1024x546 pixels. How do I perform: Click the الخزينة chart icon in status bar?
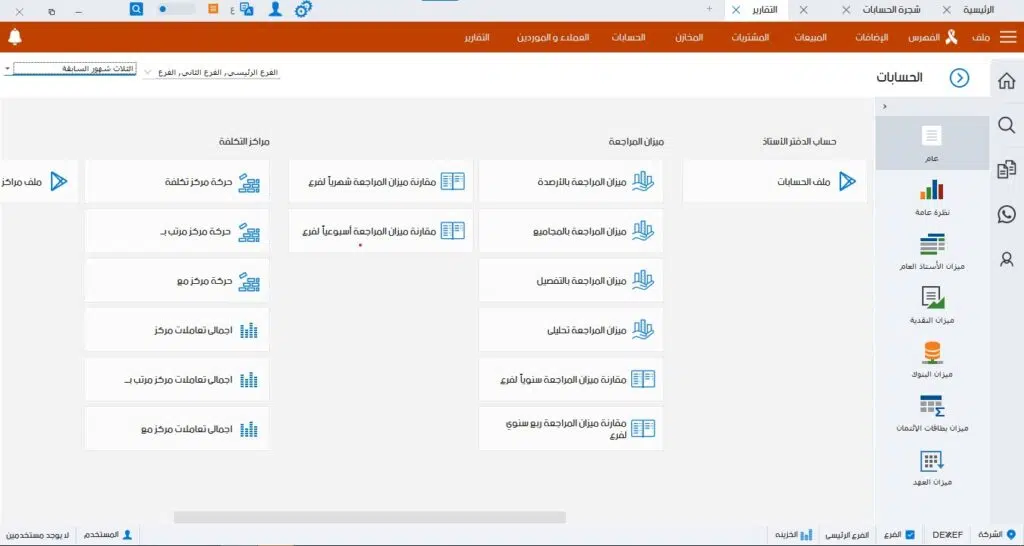tap(807, 535)
